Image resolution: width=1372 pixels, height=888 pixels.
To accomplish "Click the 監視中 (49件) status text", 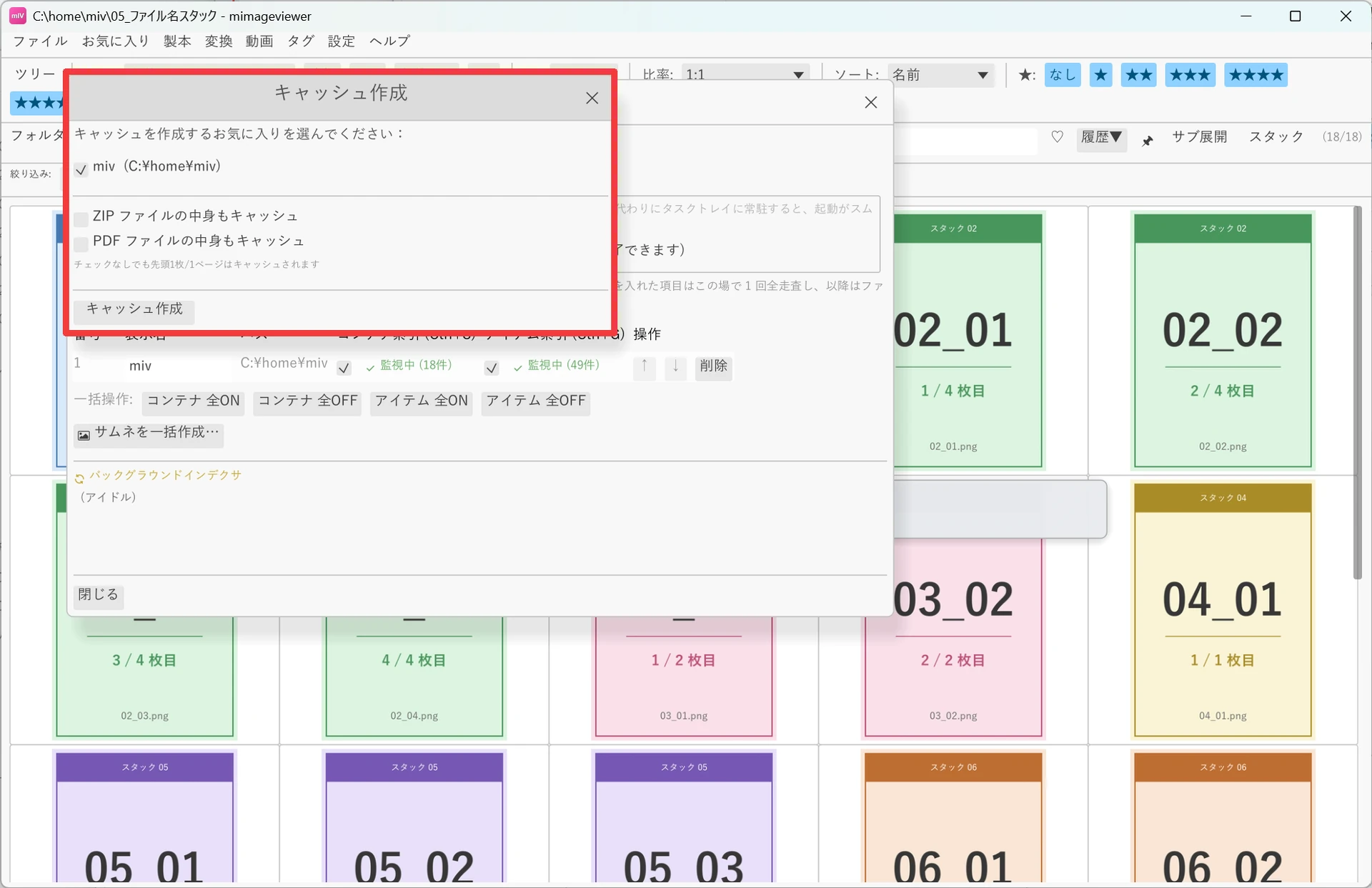I will 563,365.
